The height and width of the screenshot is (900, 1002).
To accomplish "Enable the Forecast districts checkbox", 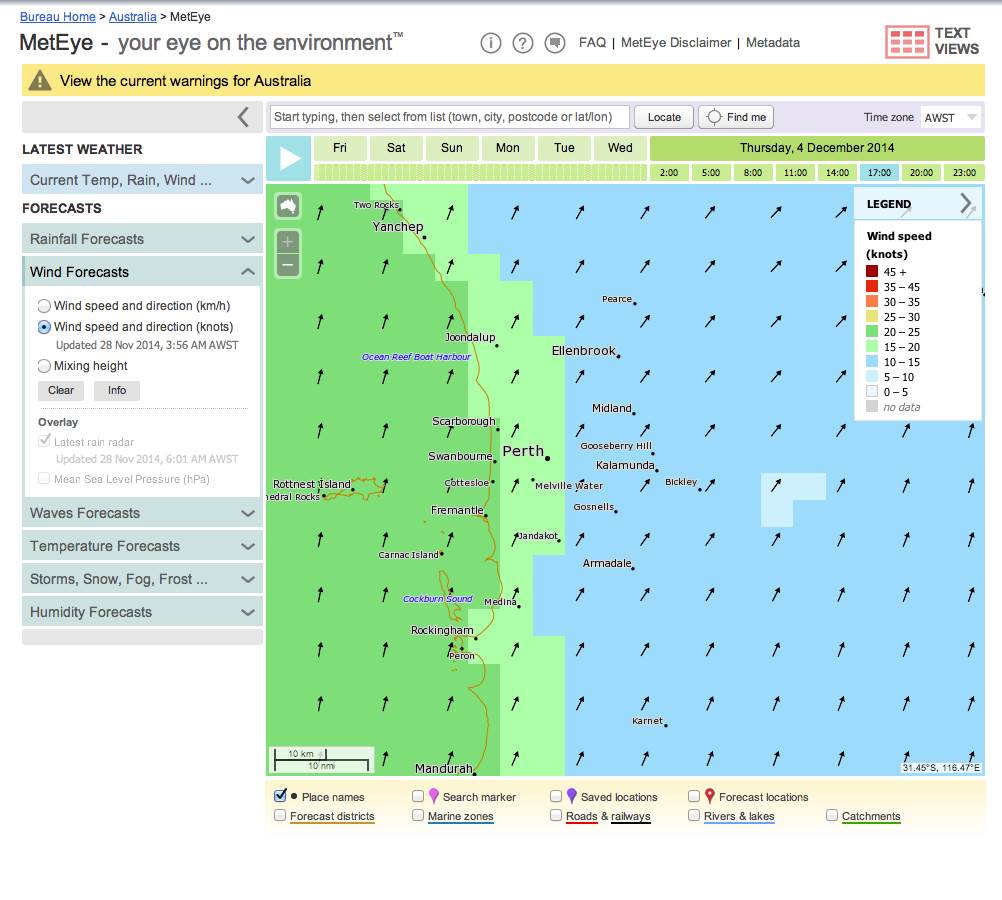I will click(281, 816).
